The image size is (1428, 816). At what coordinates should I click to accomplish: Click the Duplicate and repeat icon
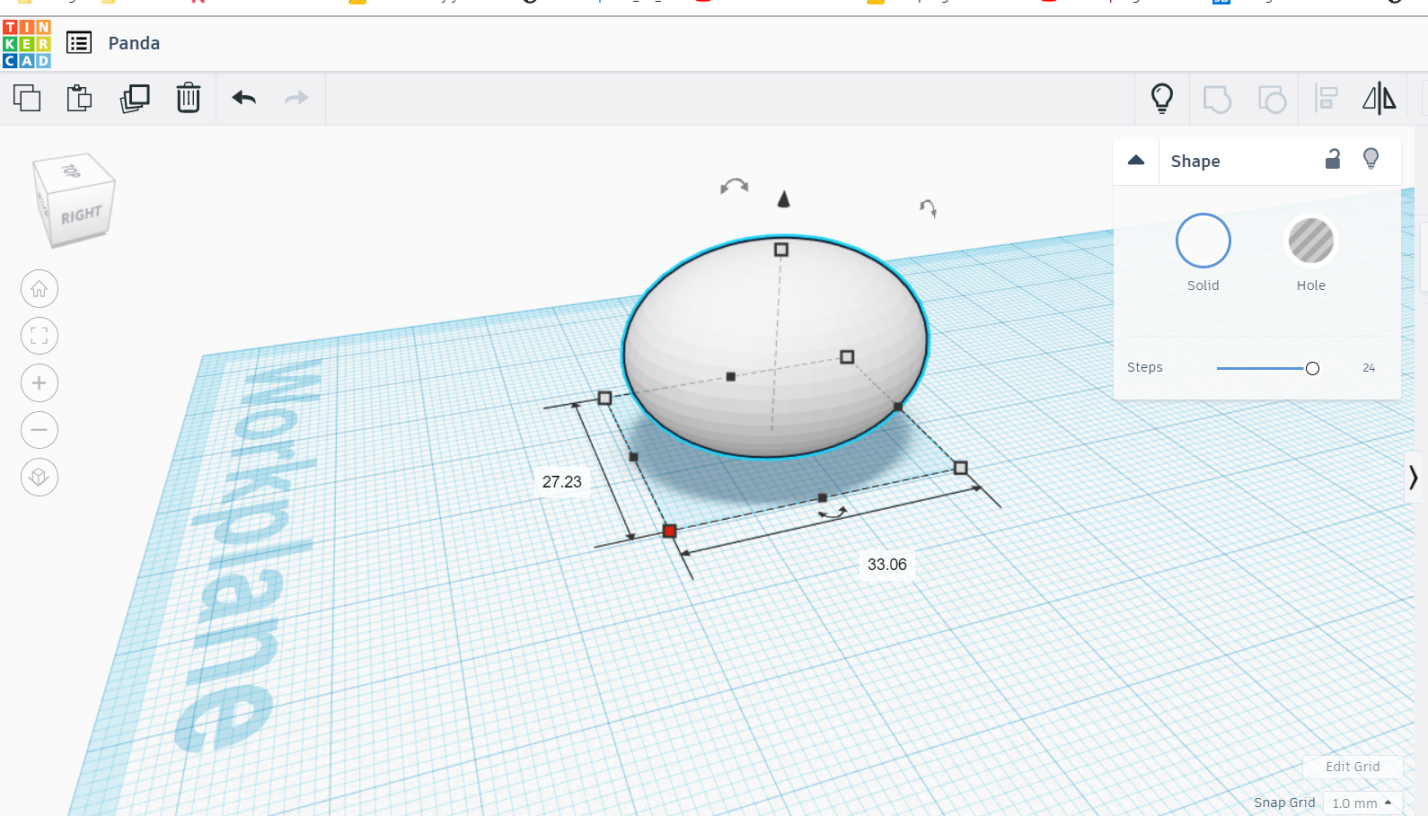[135, 98]
